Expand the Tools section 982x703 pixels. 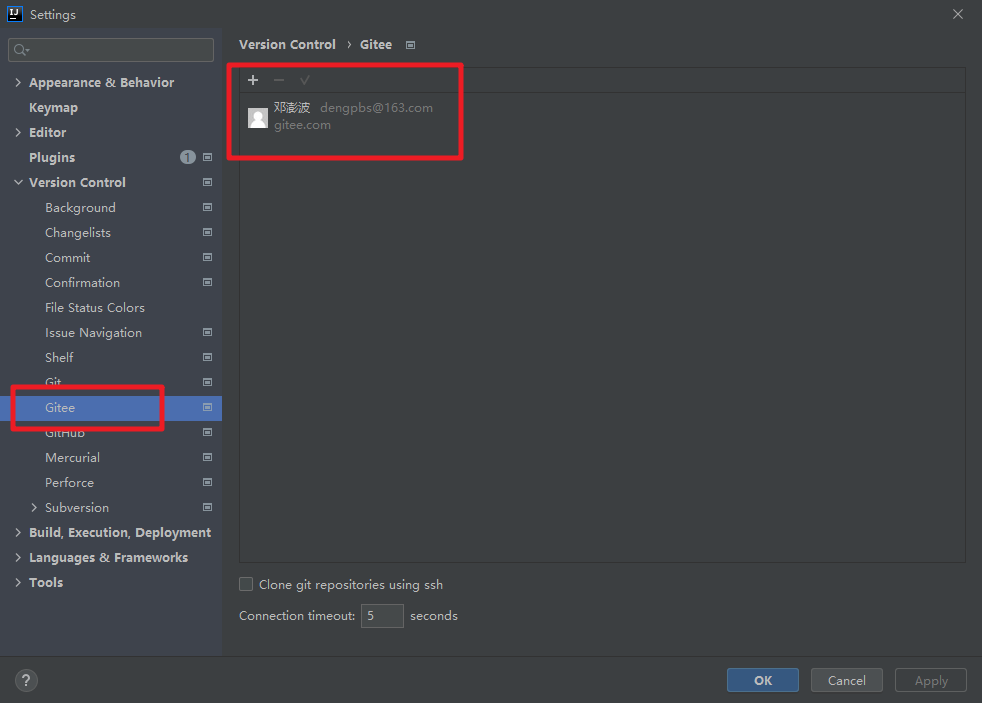(x=18, y=583)
